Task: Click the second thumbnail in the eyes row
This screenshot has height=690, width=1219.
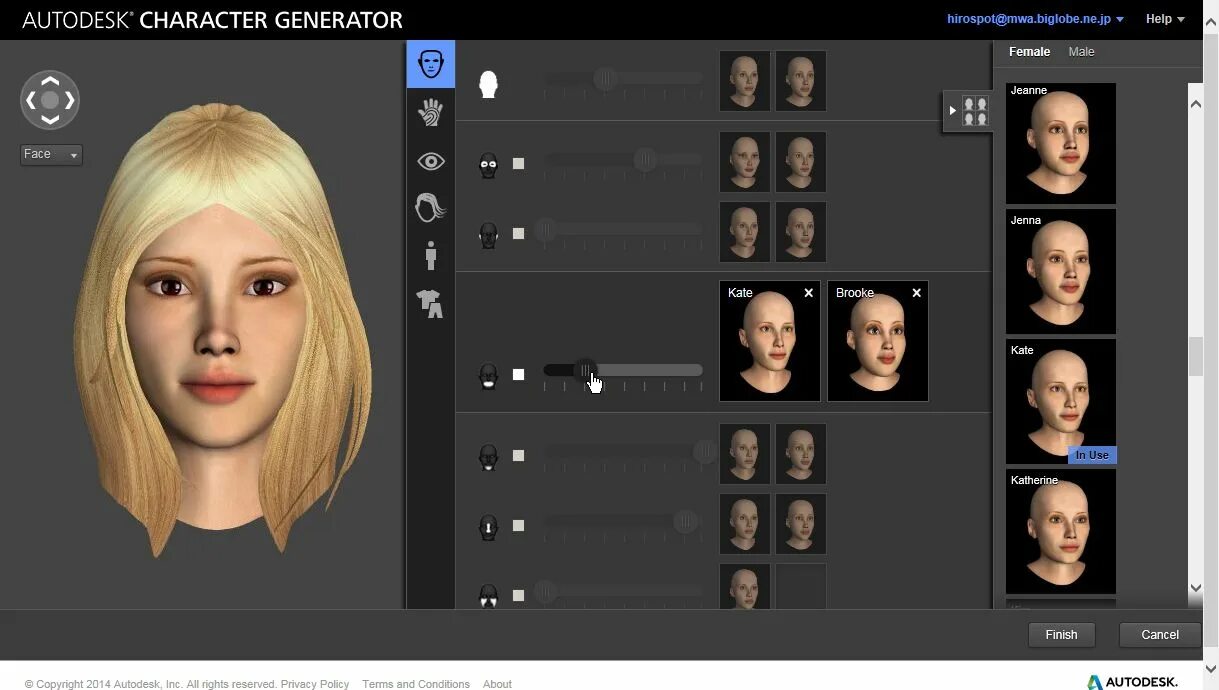Action: (801, 162)
